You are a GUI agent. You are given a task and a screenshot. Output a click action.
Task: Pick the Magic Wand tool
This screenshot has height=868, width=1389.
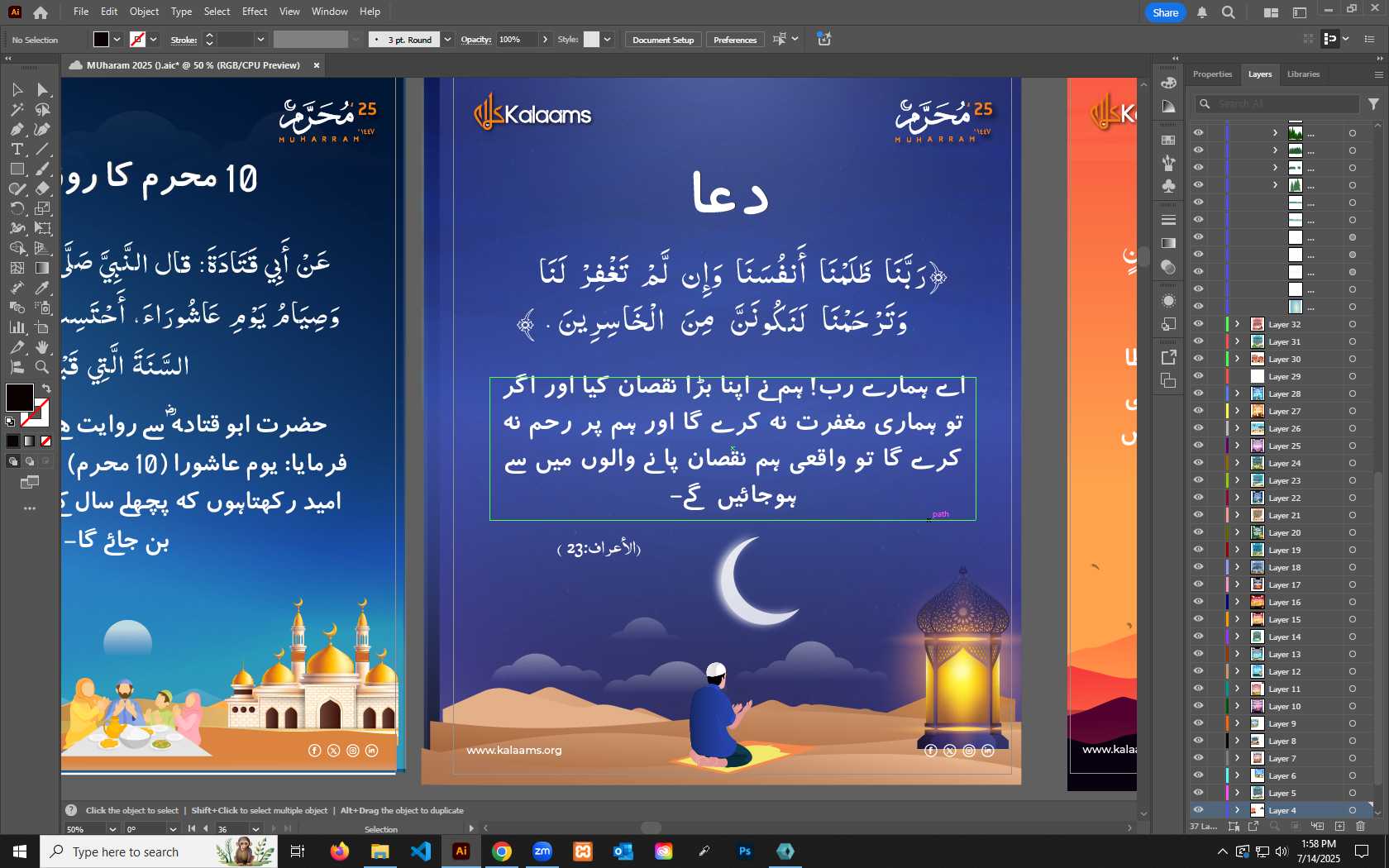(17, 109)
